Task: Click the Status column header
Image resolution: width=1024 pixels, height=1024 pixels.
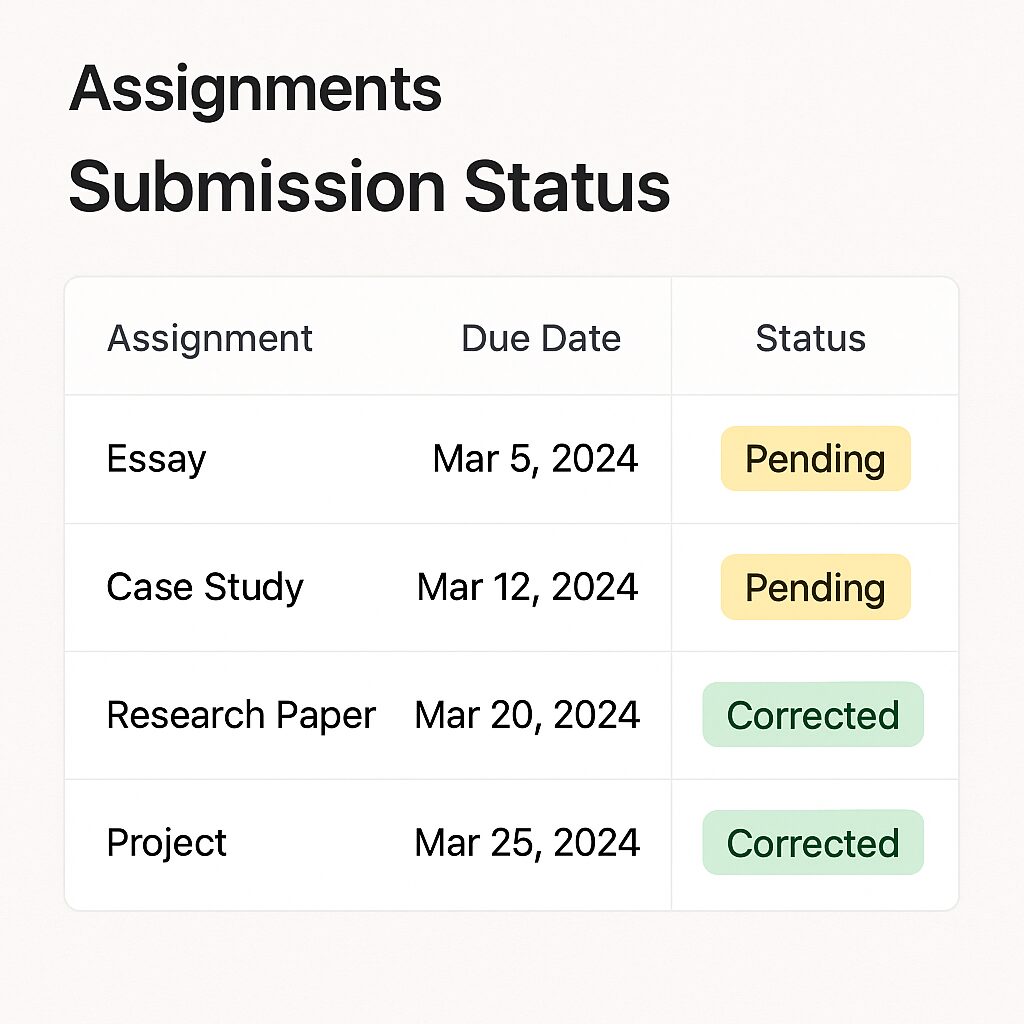Action: click(x=810, y=338)
